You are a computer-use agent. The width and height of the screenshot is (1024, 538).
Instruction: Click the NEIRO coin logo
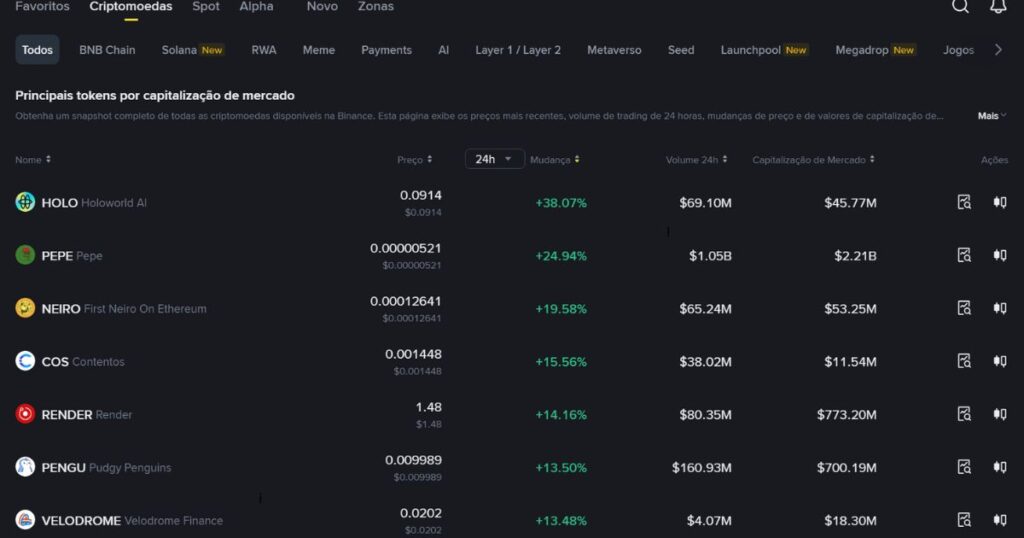25,308
